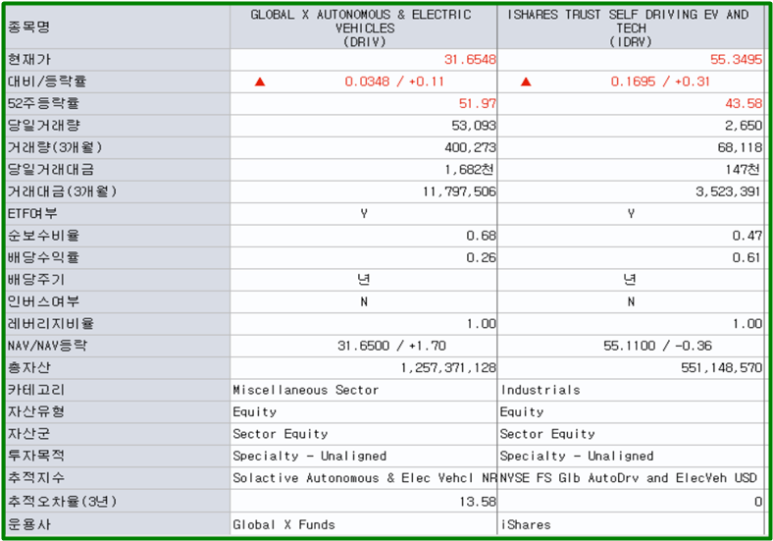Screen dimensions: 773x541
Task: Select DRIV tracking error 13.58
Action: point(477,502)
